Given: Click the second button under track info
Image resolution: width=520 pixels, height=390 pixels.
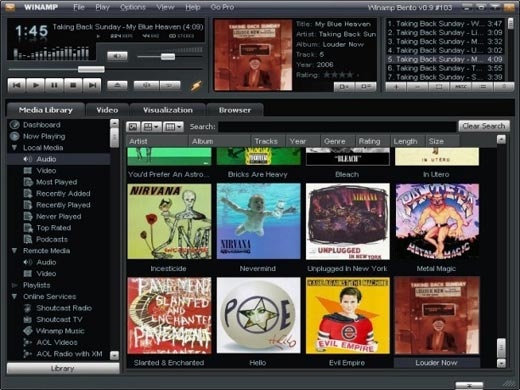Looking at the screenshot, I should point(366,87).
